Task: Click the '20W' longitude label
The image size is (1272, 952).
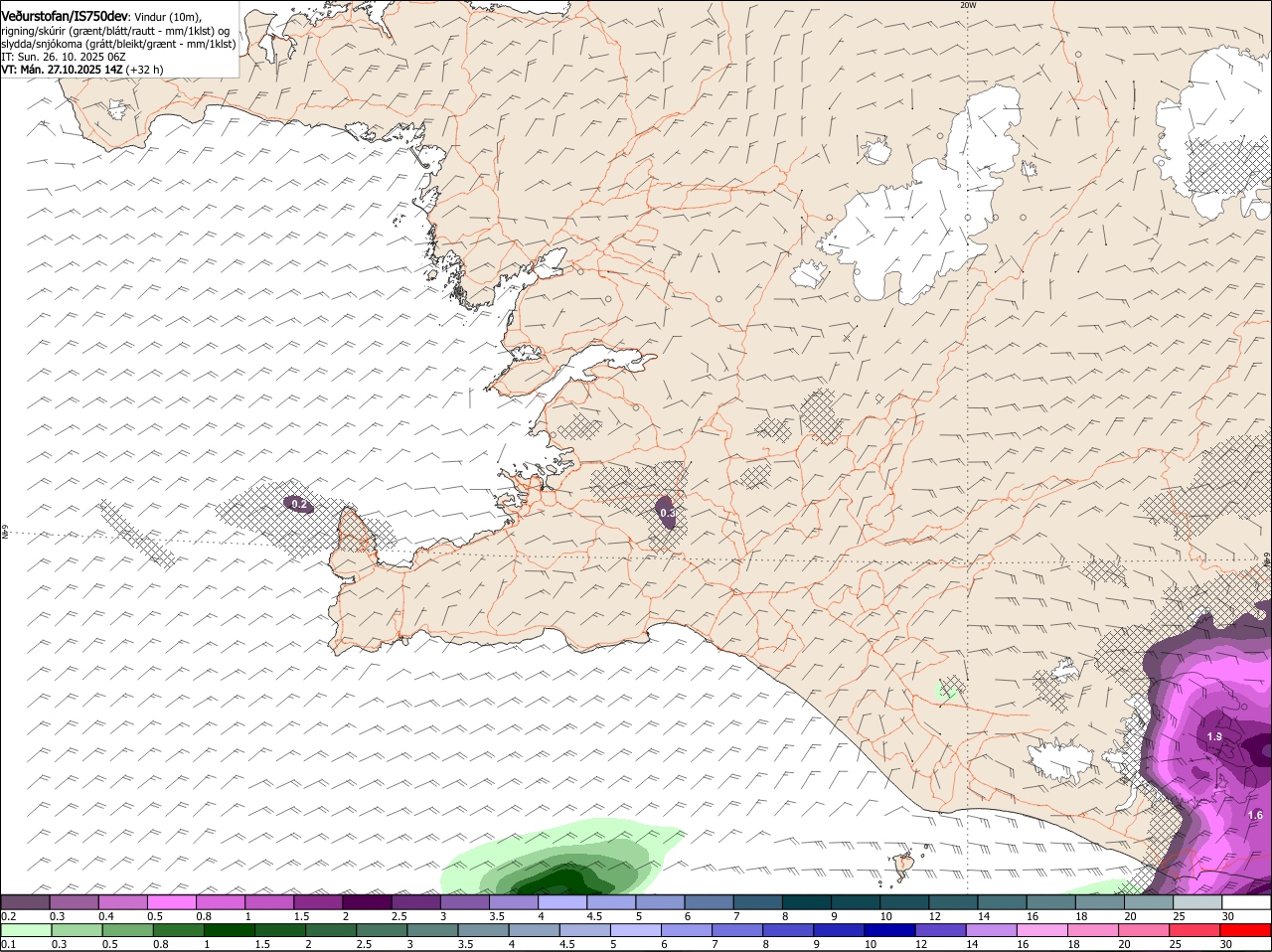Action: pos(968,5)
